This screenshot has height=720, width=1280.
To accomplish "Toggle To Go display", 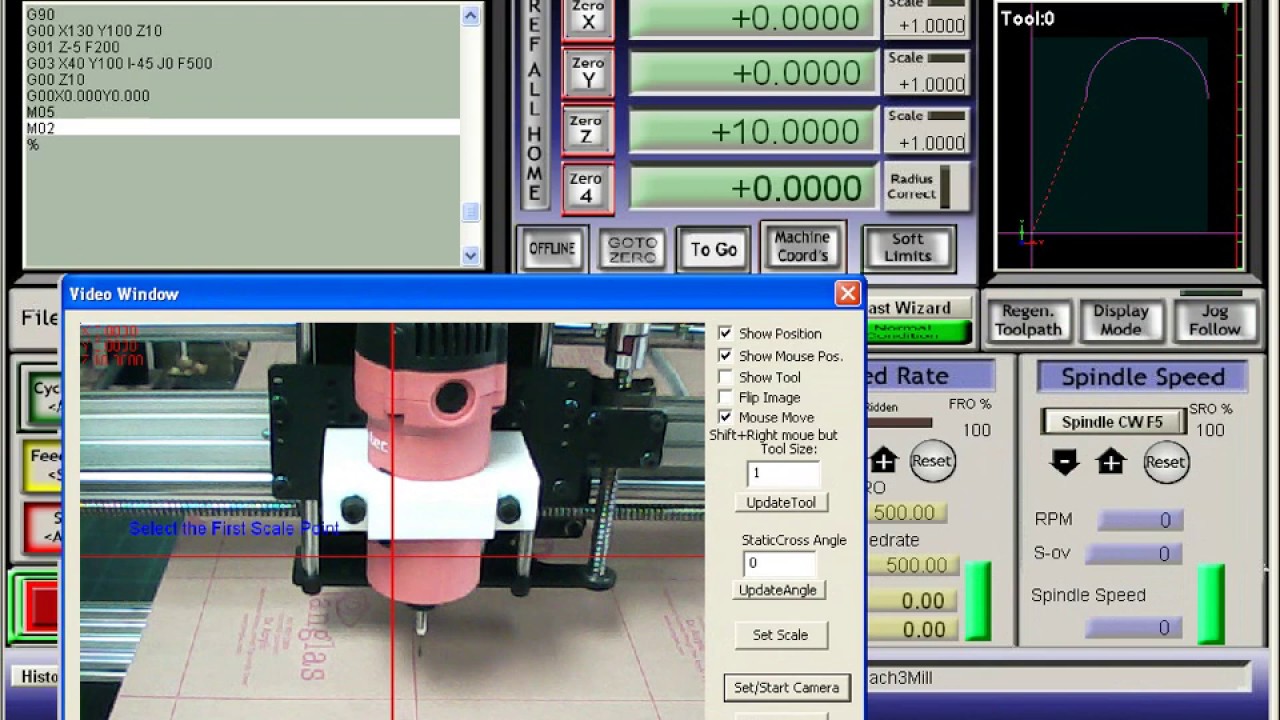I will [x=714, y=250].
